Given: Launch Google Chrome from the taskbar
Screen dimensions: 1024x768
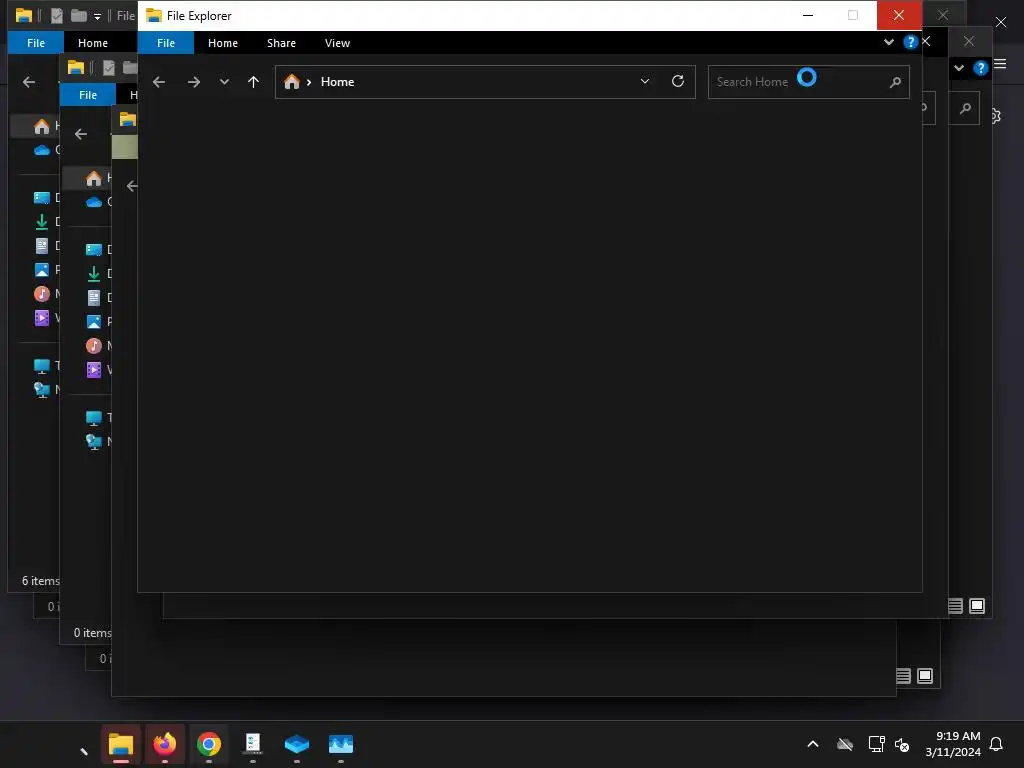Looking at the screenshot, I should pos(209,744).
